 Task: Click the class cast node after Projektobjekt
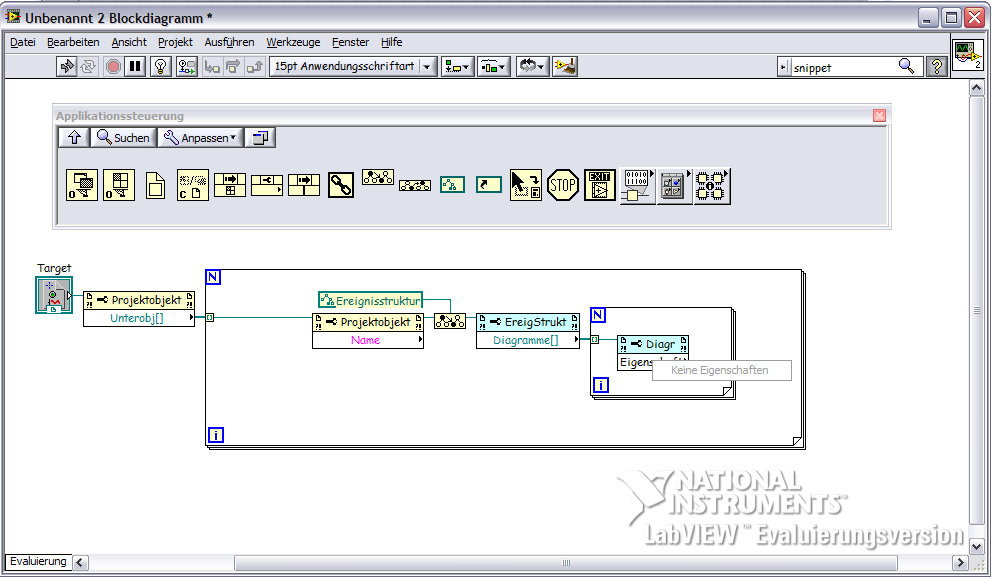click(x=450, y=321)
